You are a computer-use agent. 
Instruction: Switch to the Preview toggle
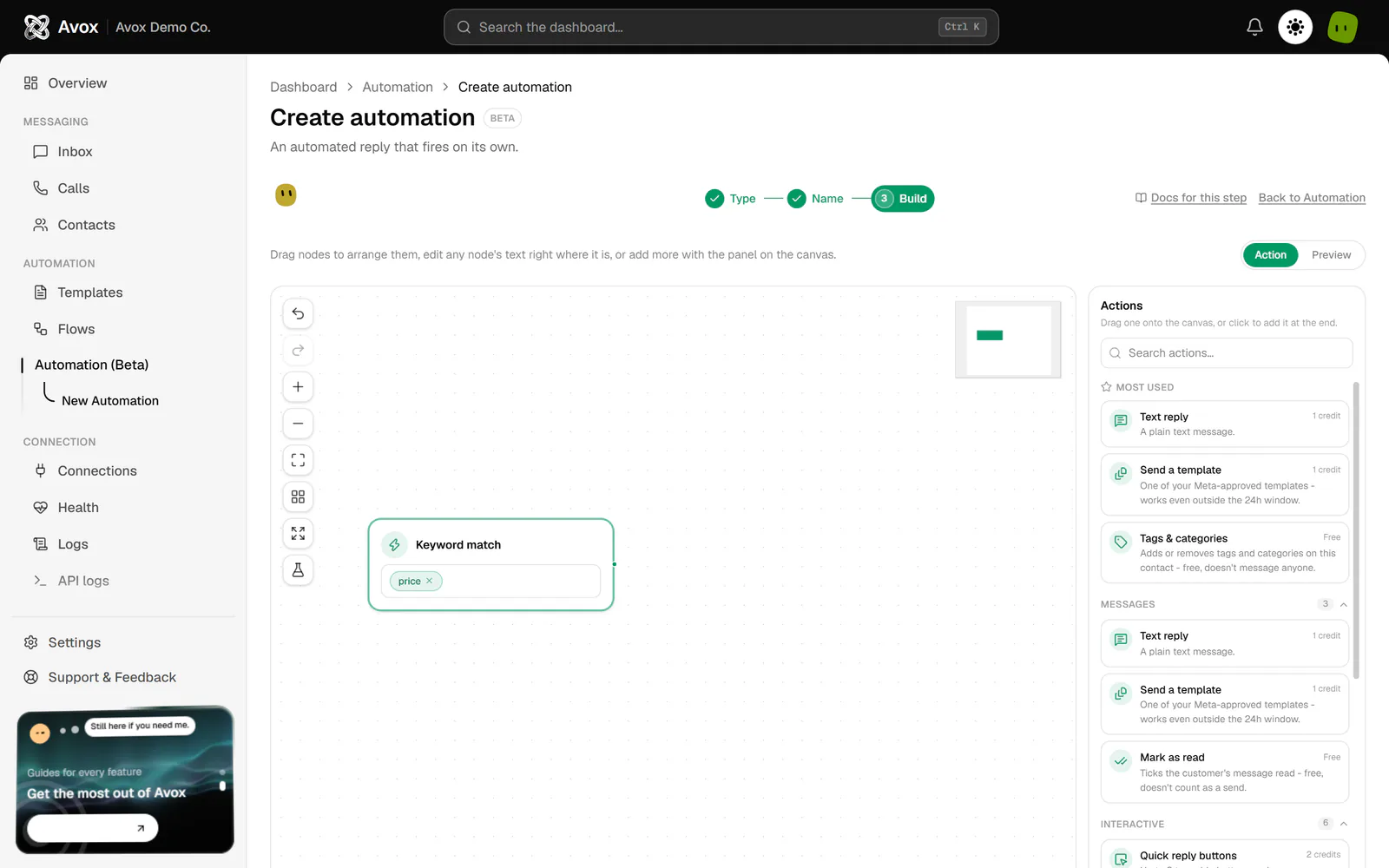(1331, 254)
